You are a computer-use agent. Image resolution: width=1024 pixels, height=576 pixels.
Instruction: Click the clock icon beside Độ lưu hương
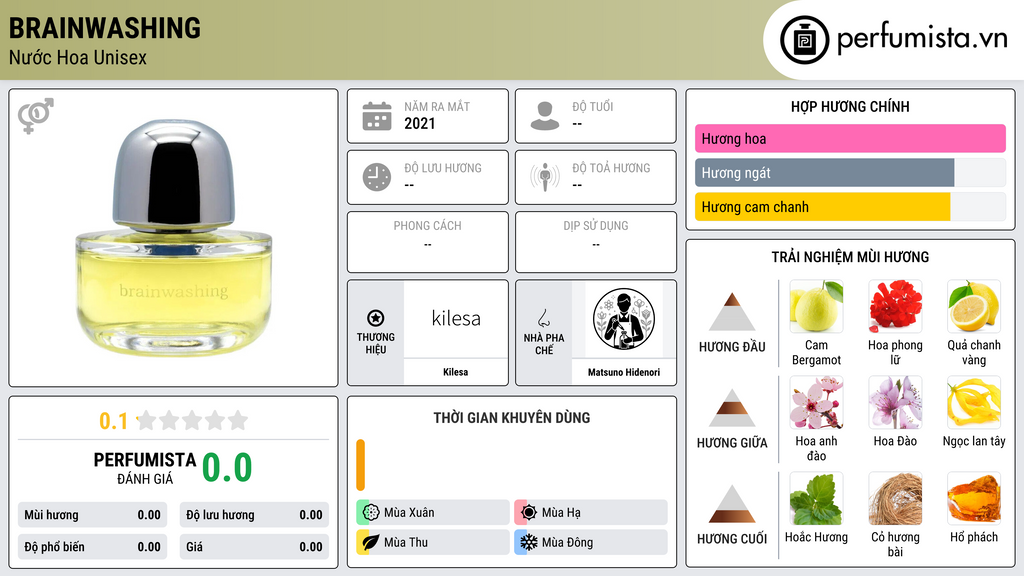(377, 177)
